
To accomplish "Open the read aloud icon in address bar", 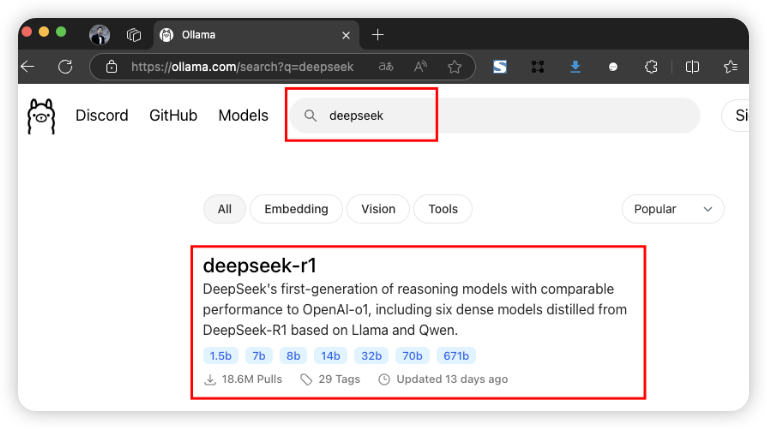I will pos(420,67).
